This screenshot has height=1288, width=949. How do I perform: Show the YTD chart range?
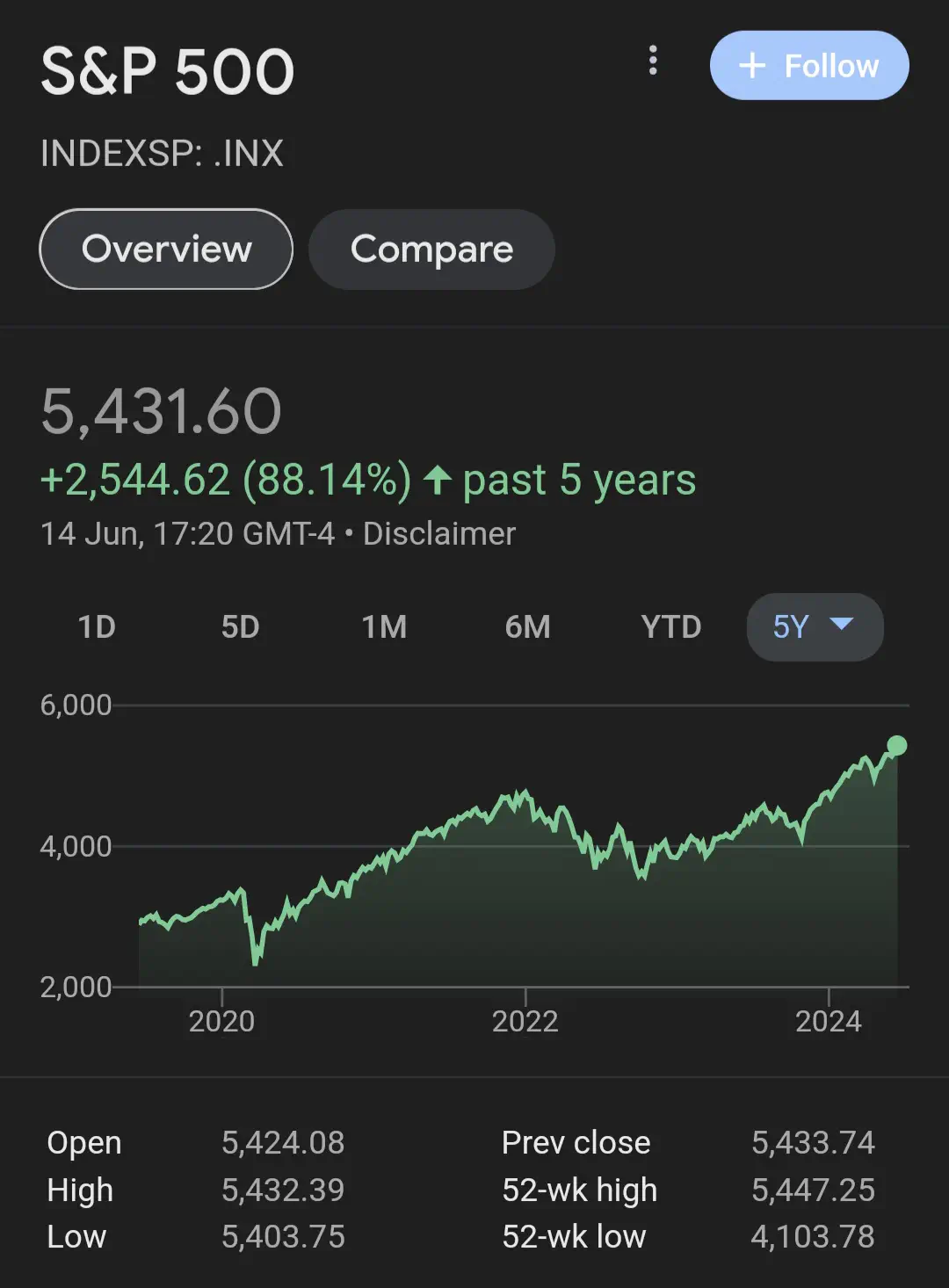click(670, 627)
